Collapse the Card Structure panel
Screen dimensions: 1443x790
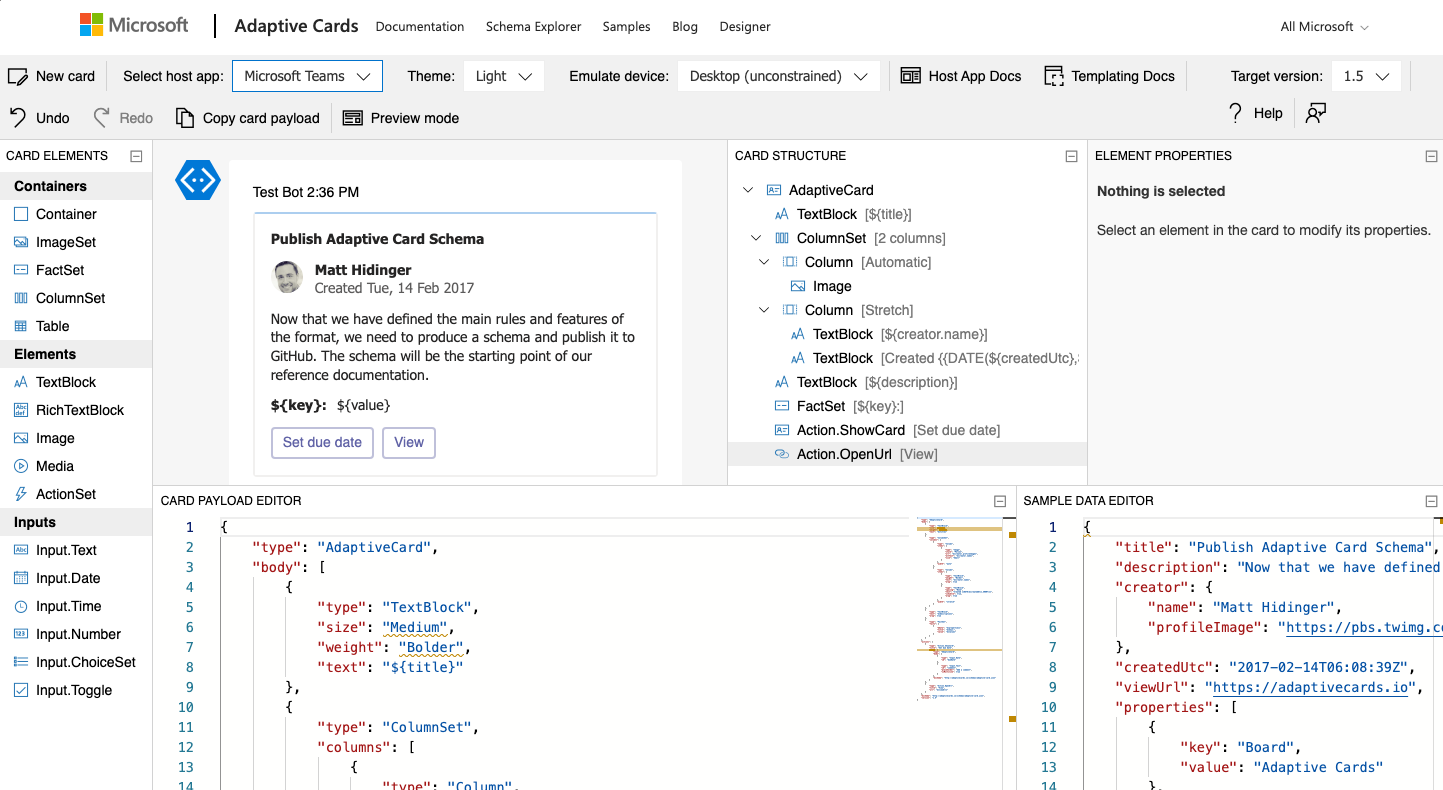pos(1071,156)
